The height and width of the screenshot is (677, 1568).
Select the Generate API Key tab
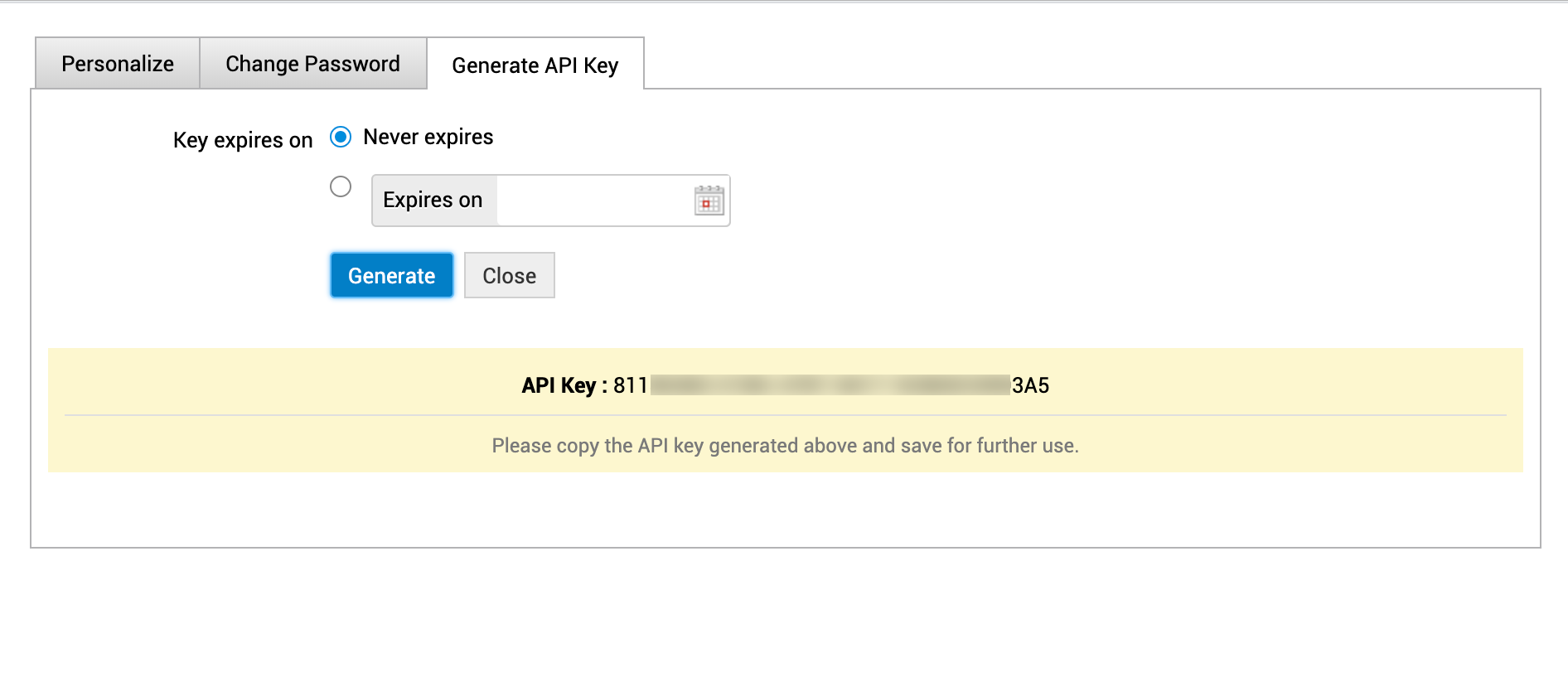(535, 65)
